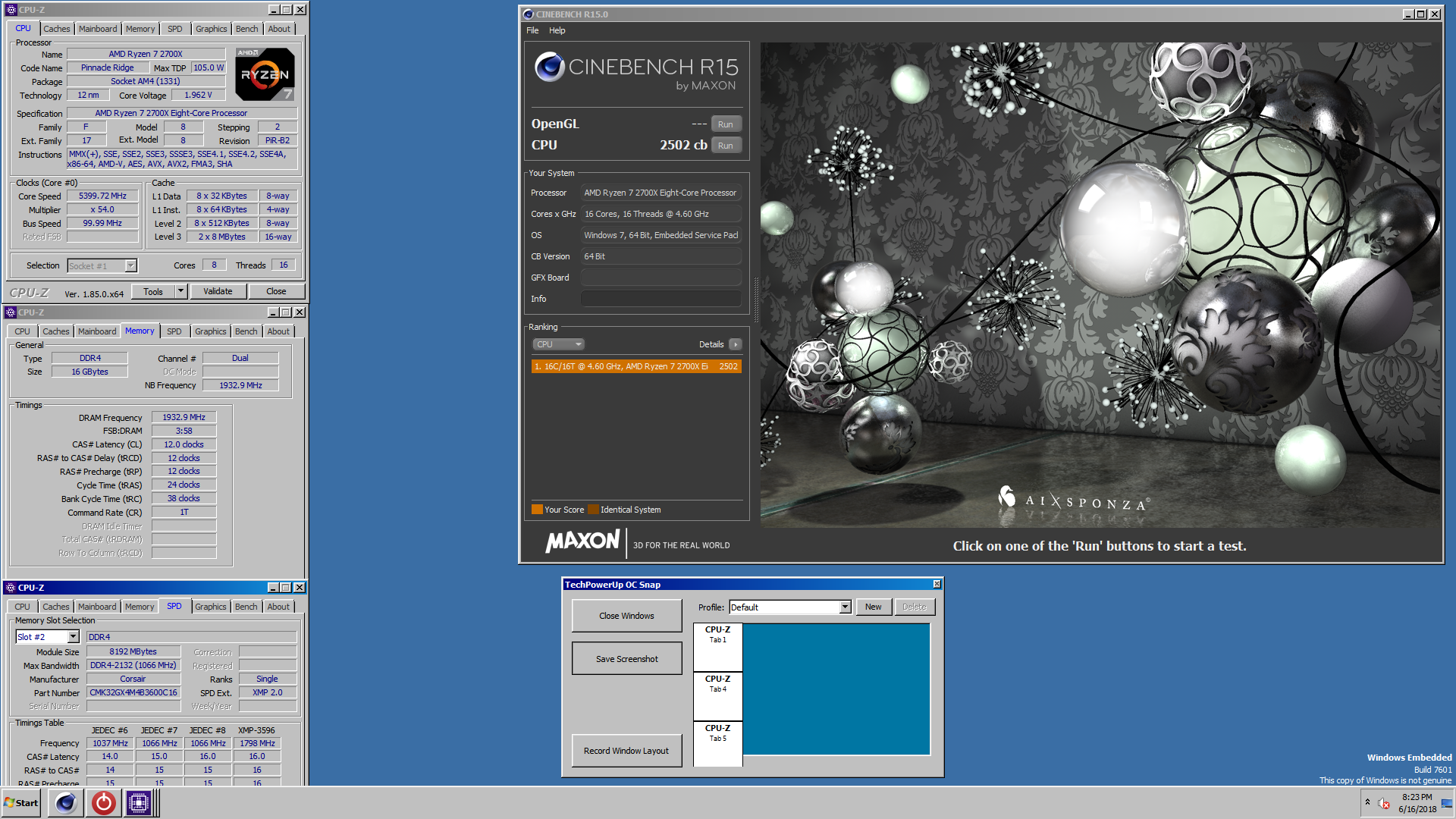Click Save Screenshot in OC Snap
The height and width of the screenshot is (819, 1456).
pos(626,659)
